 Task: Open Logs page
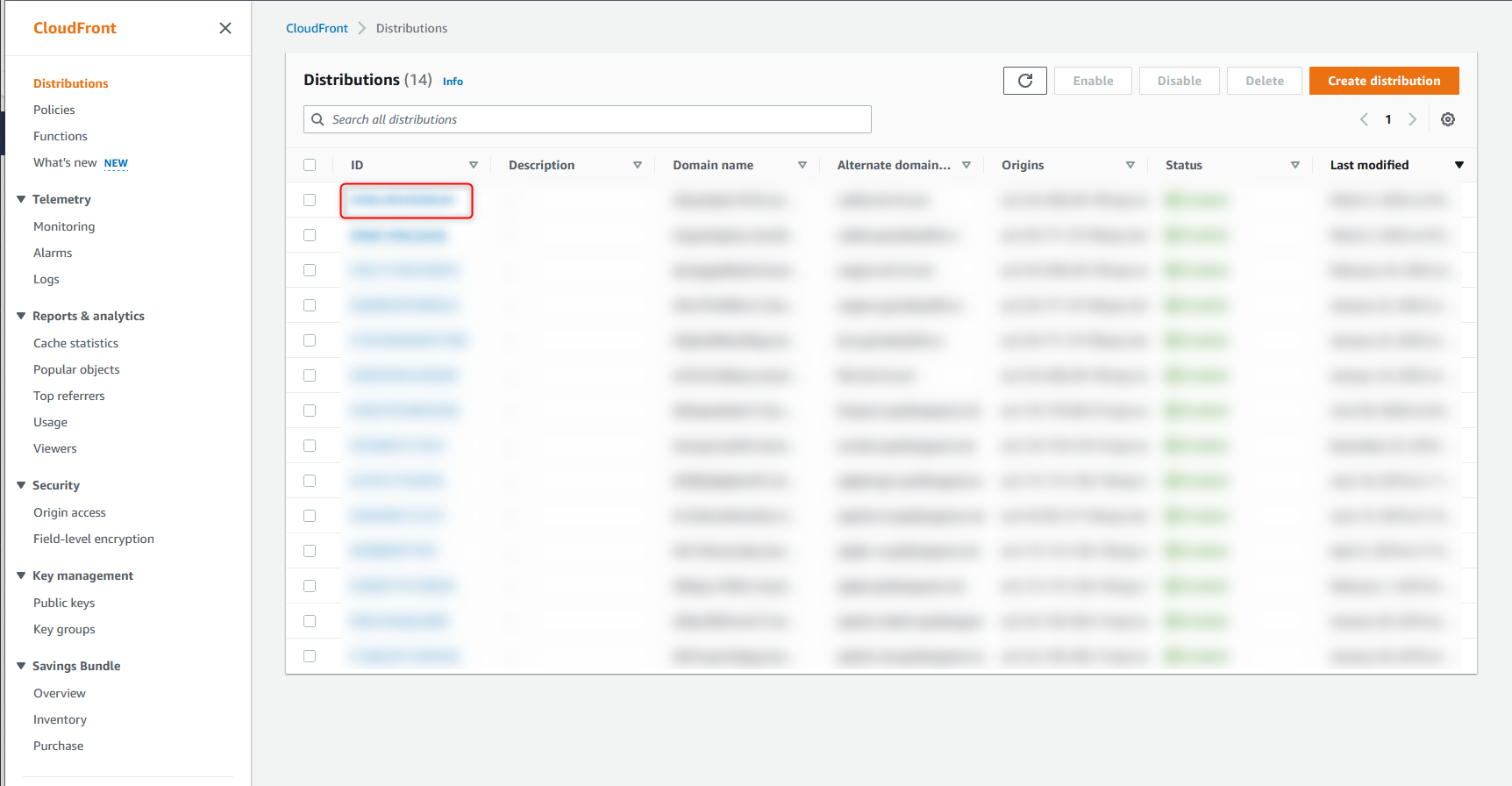(46, 279)
